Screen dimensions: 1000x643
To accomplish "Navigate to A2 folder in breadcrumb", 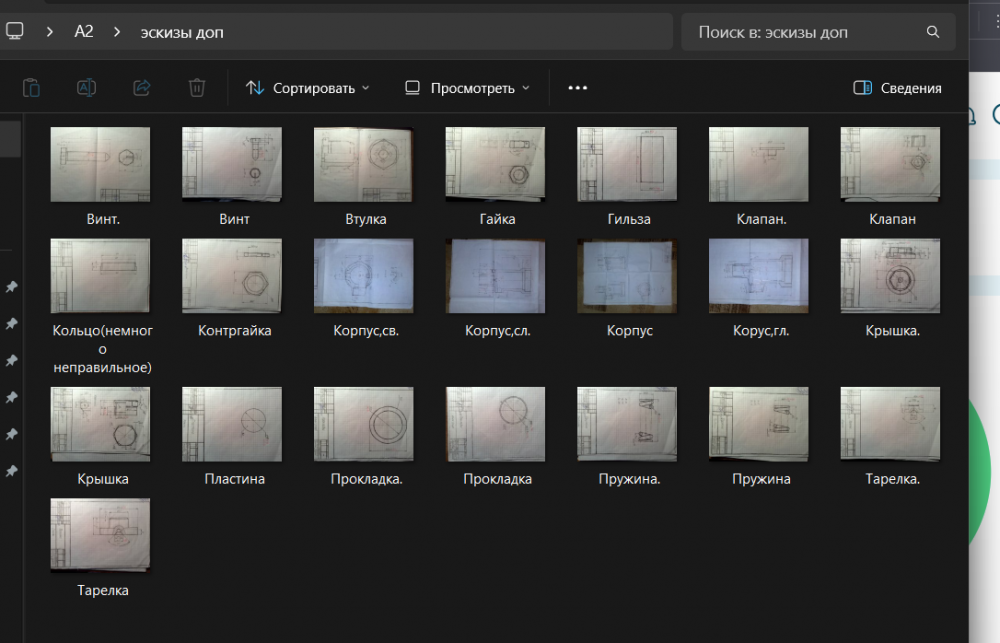I will coord(84,32).
